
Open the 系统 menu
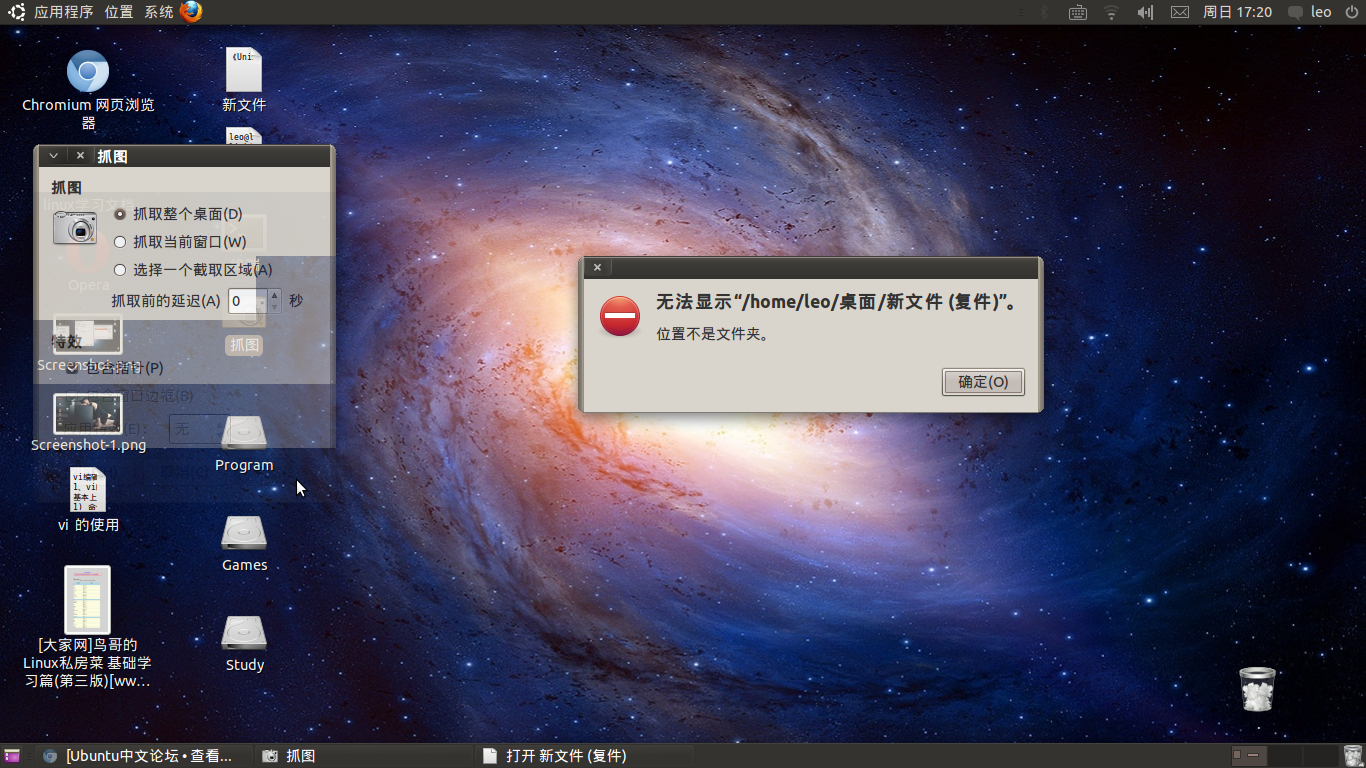click(x=158, y=12)
